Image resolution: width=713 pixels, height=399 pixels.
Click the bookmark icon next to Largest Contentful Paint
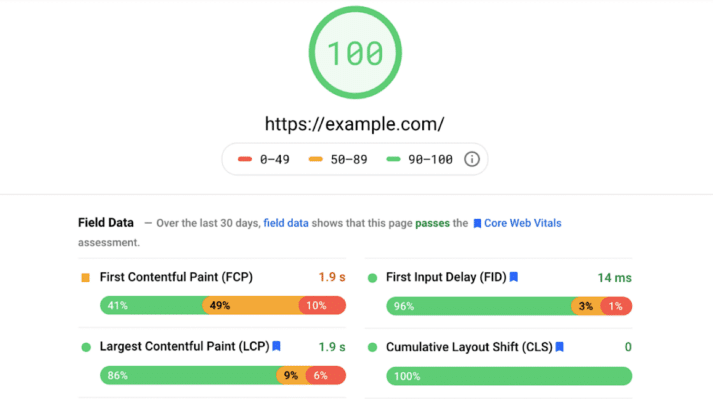(276, 346)
